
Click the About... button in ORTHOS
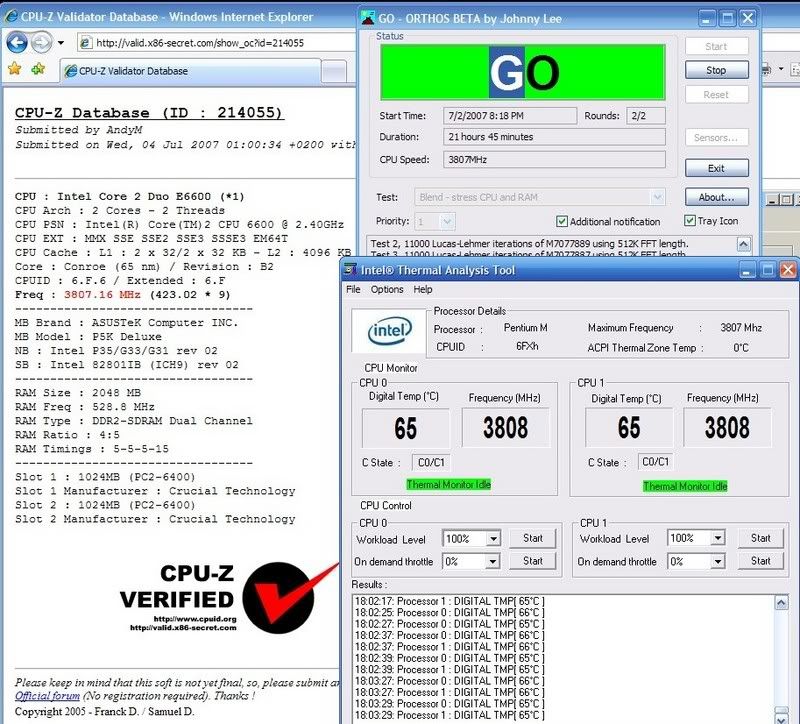716,197
